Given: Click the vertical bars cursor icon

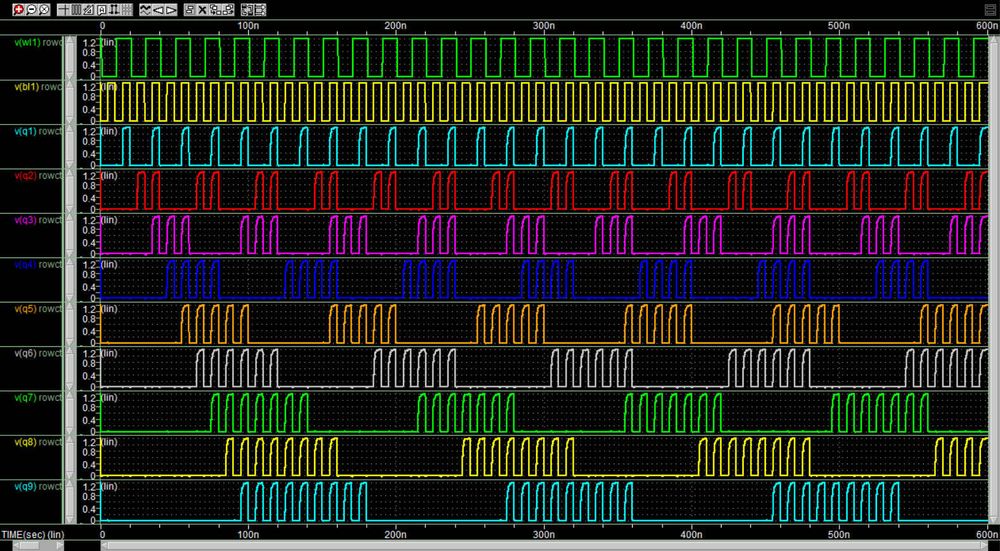Looking at the screenshot, I should pyautogui.click(x=76, y=9).
